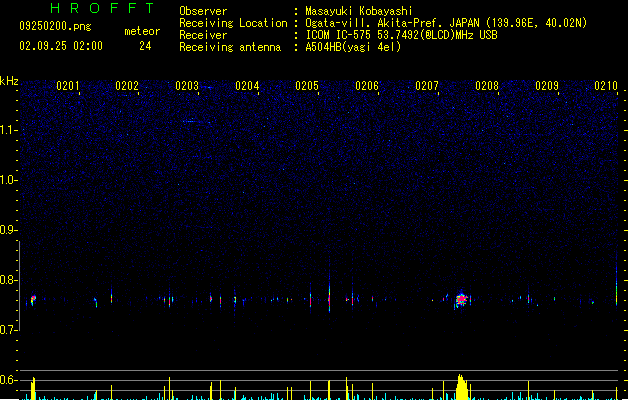Image resolution: width=629 pixels, height=400 pixels.
Task: Click the Receiving antenna label
Action: [x=230, y=47]
